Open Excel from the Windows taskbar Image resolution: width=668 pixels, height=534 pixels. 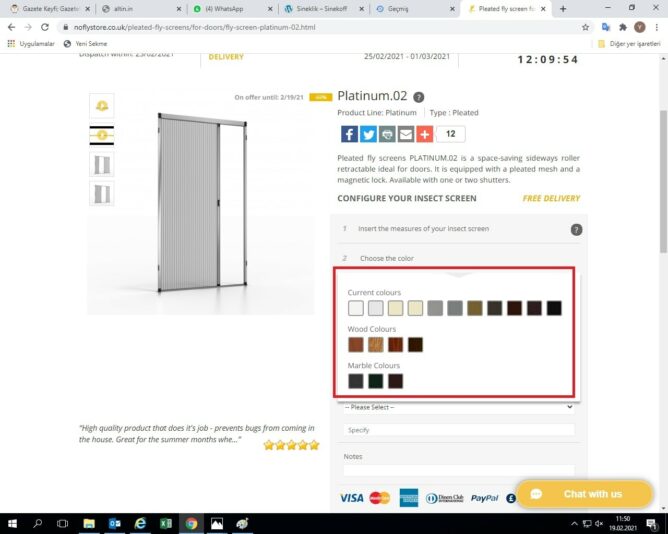pyautogui.click(x=166, y=523)
